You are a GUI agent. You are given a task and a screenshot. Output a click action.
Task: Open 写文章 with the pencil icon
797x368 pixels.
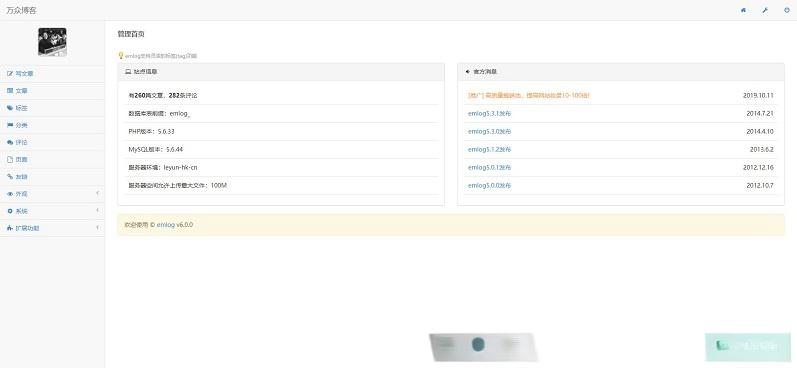tap(10, 74)
